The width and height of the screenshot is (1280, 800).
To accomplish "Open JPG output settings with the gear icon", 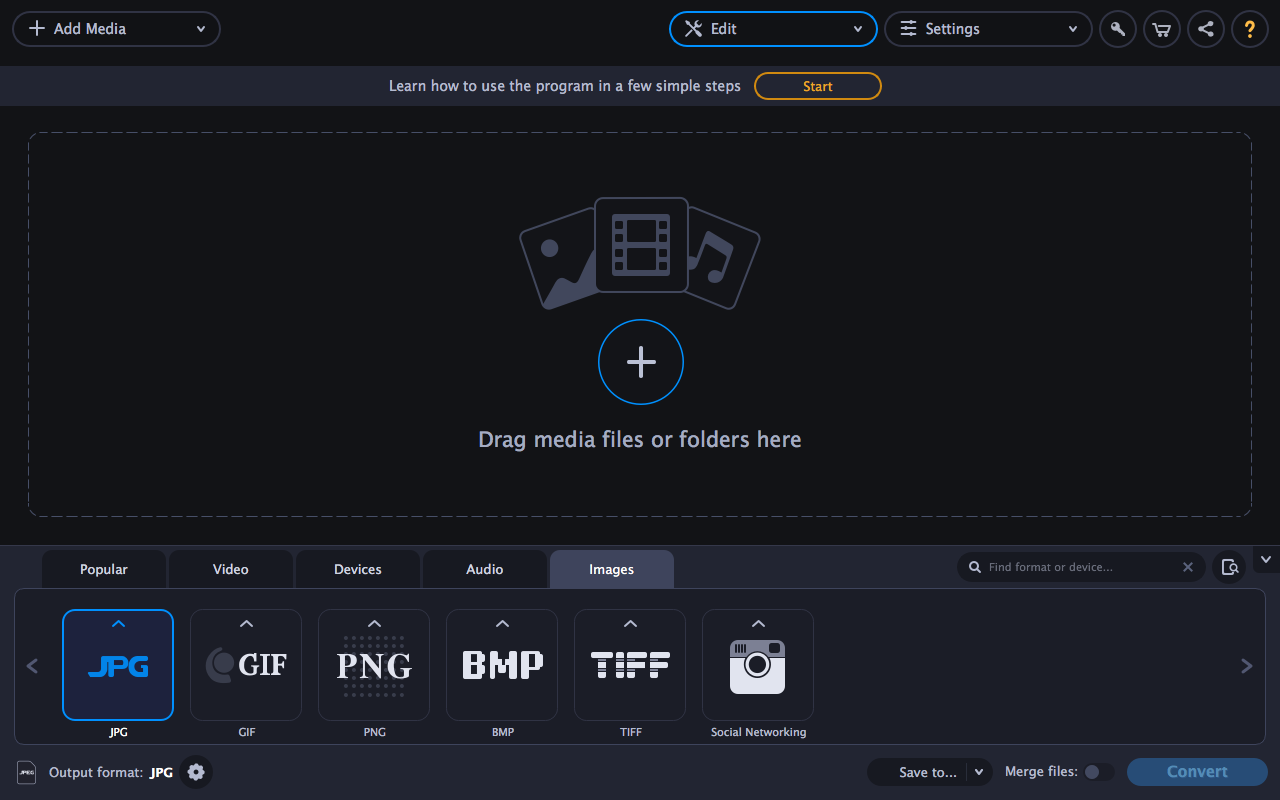I will [196, 772].
